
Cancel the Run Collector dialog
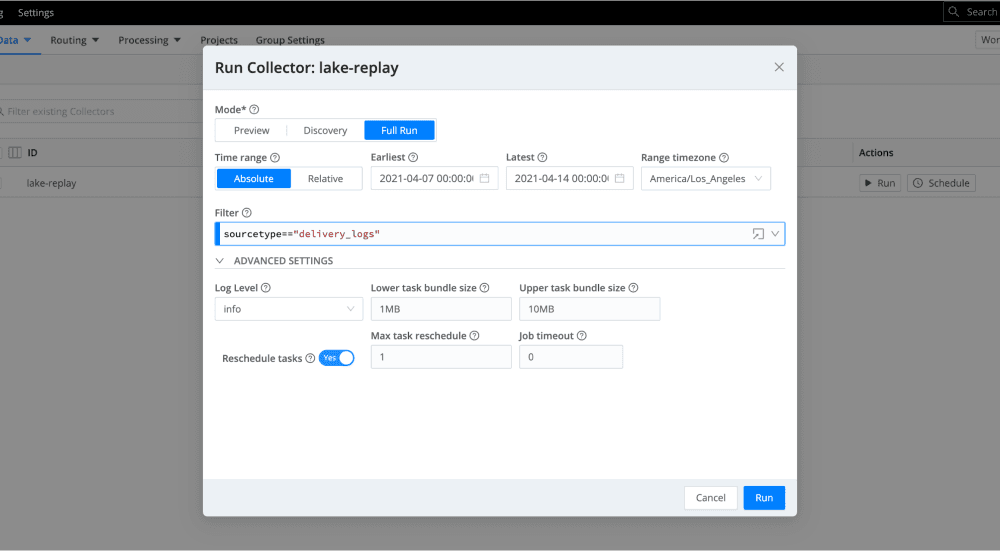pos(710,498)
